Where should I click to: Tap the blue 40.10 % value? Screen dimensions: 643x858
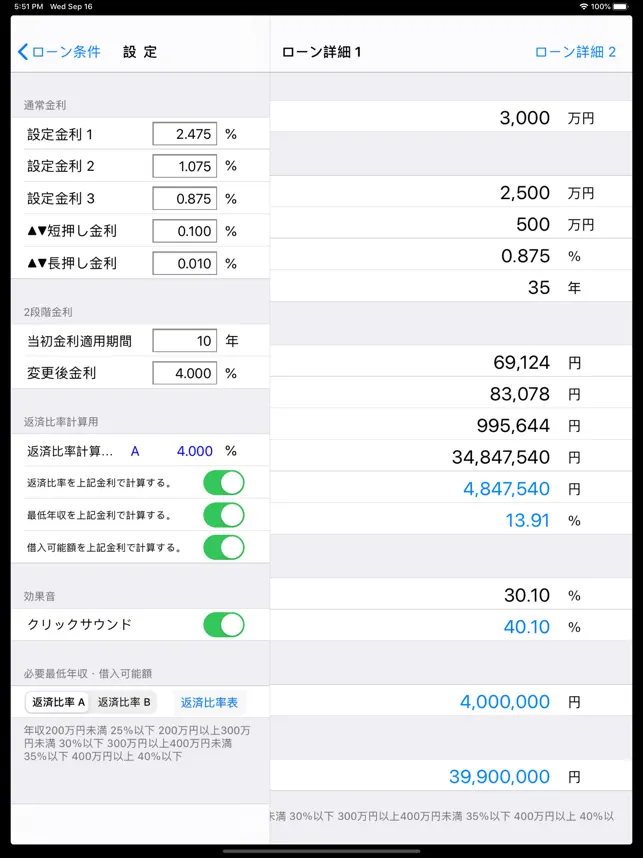526,627
